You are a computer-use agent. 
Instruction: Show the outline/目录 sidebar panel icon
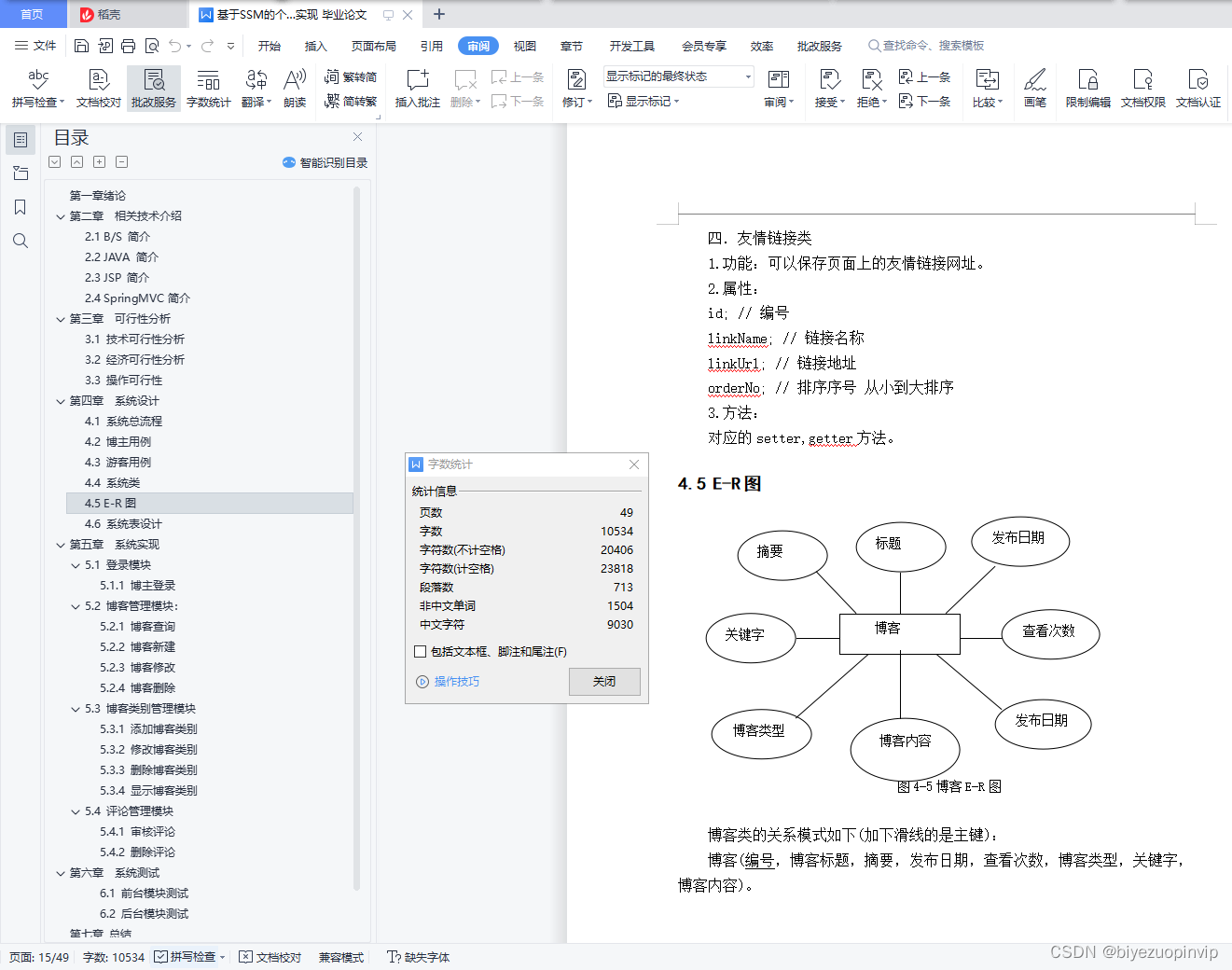(21, 140)
